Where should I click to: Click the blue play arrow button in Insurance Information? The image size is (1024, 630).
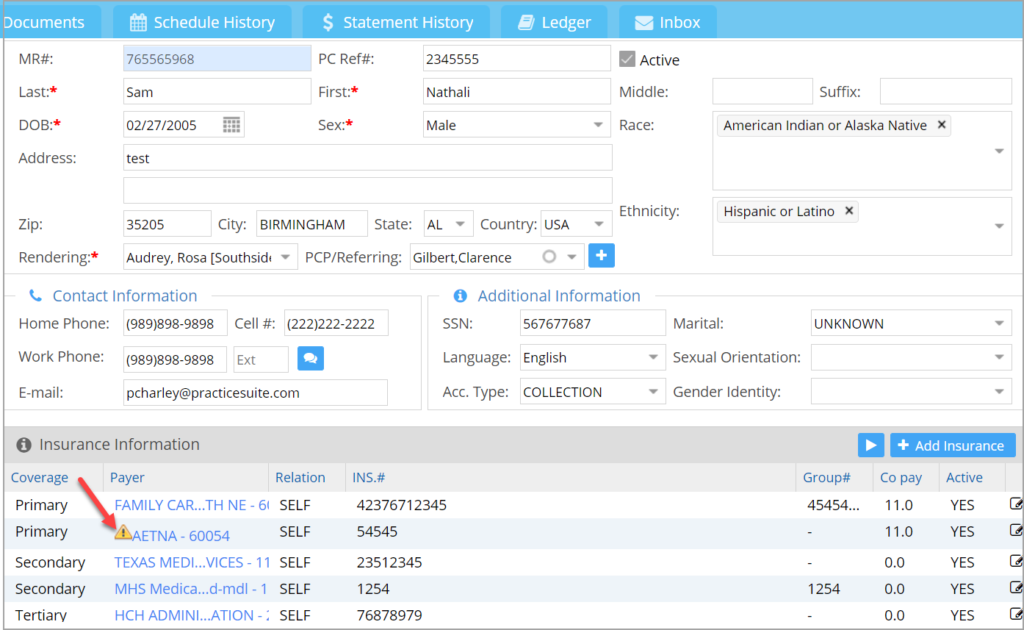click(x=870, y=445)
